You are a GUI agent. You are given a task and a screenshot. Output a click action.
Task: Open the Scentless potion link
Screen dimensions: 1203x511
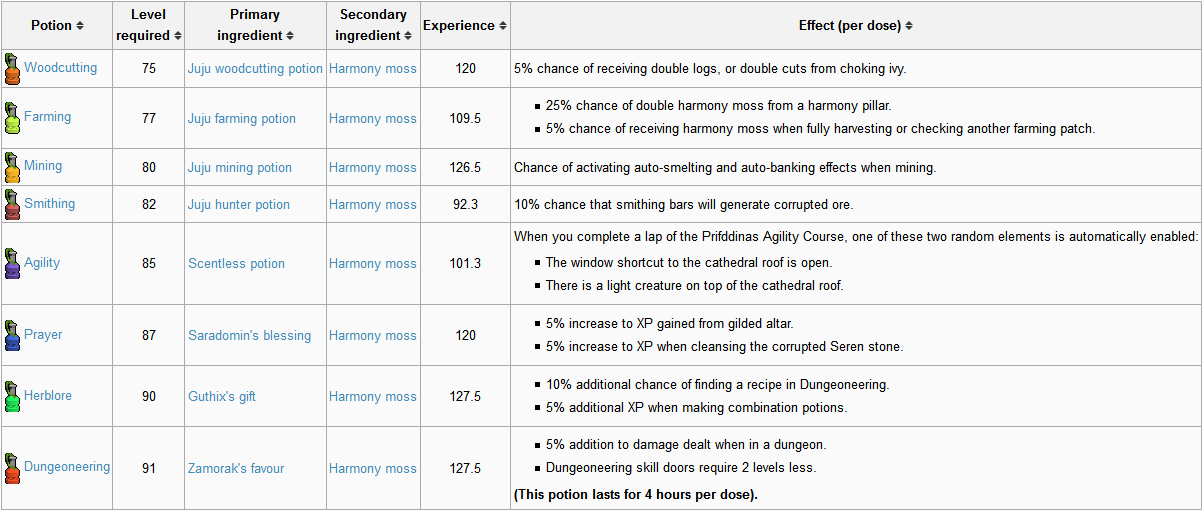point(236,263)
